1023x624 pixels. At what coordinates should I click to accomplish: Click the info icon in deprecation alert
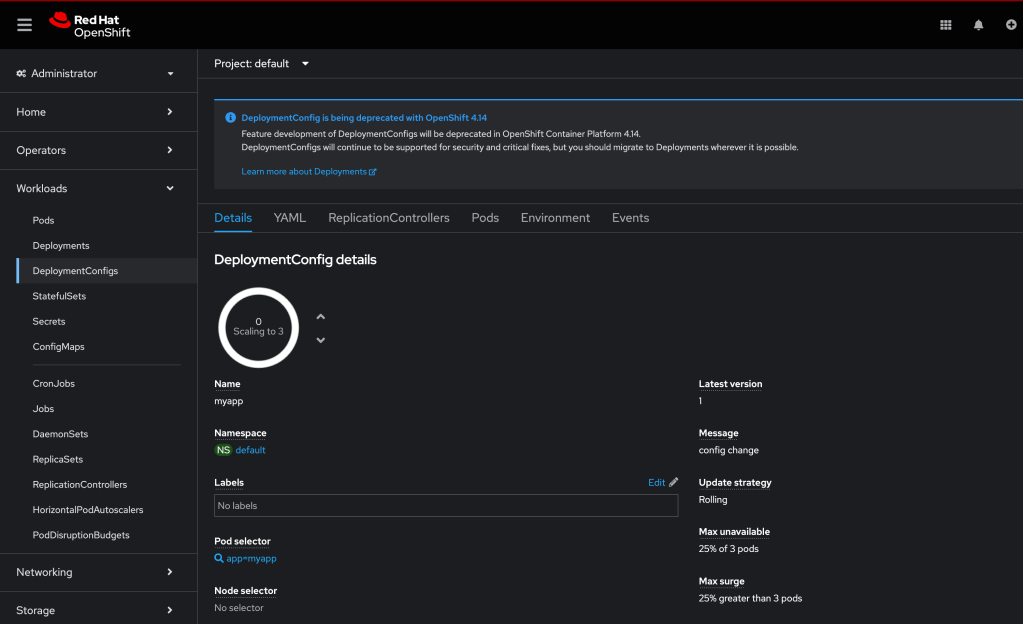[x=230, y=117]
